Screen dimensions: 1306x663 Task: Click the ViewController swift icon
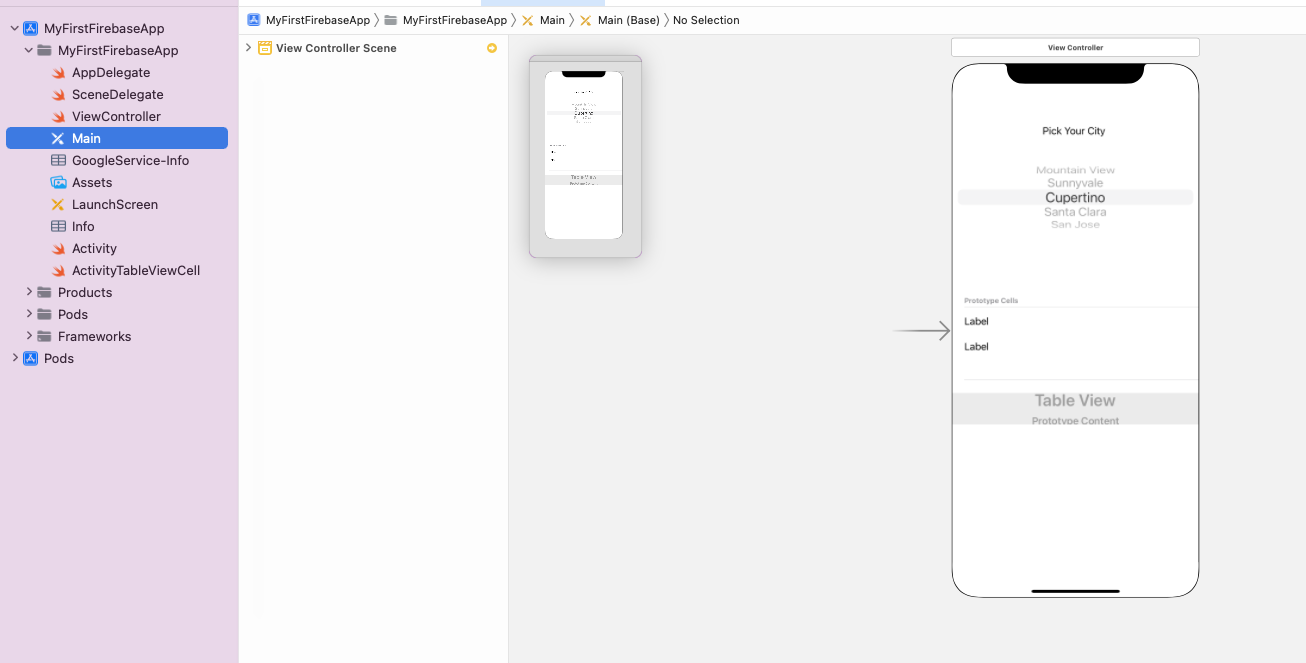tap(58, 117)
